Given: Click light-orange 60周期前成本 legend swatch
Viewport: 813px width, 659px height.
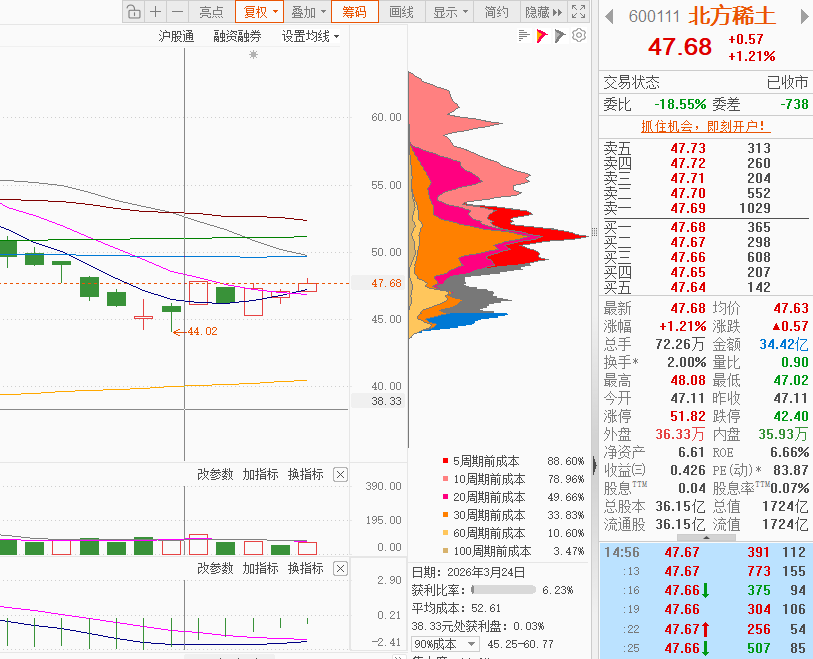Looking at the screenshot, I should pos(445,533).
